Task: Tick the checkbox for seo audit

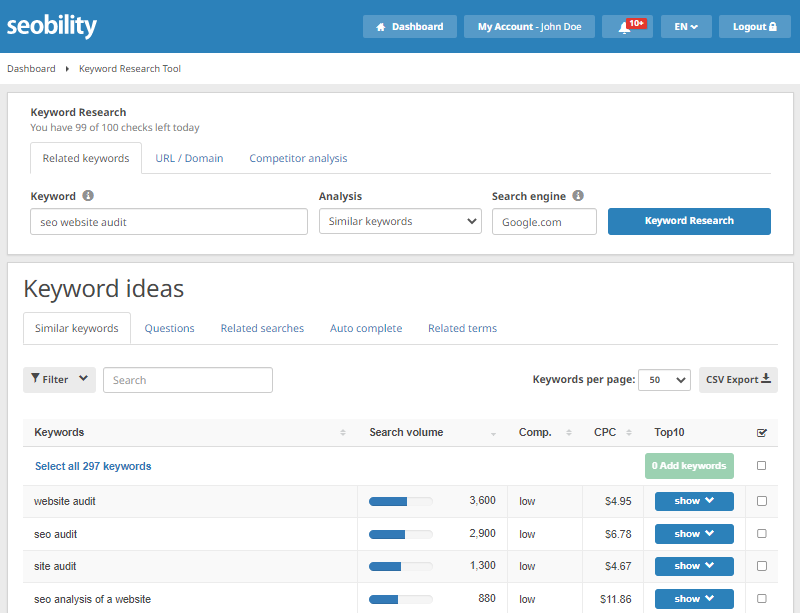Action: [x=762, y=534]
